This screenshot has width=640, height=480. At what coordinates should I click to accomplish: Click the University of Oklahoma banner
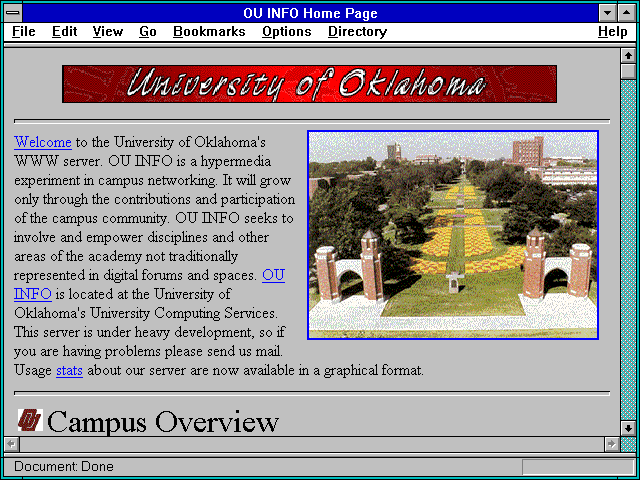(309, 84)
